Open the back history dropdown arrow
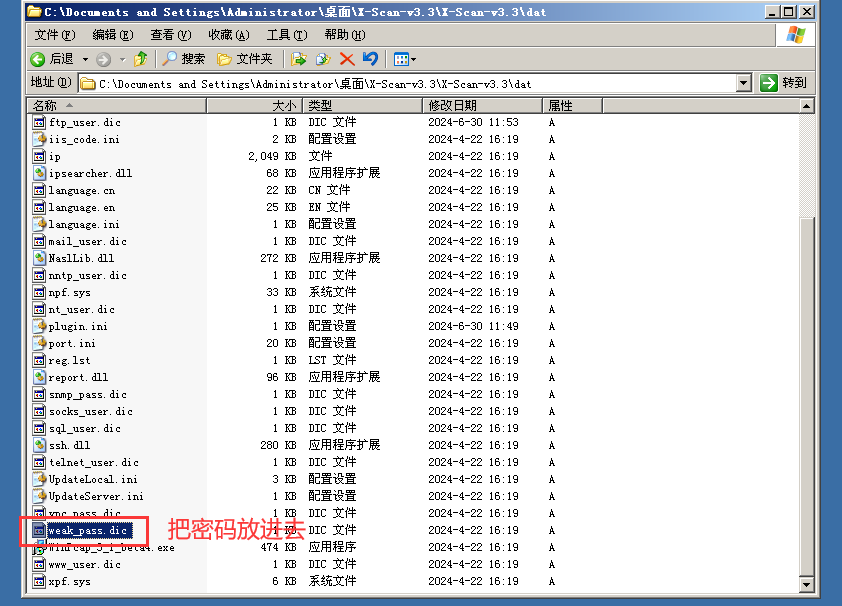 click(x=85, y=59)
